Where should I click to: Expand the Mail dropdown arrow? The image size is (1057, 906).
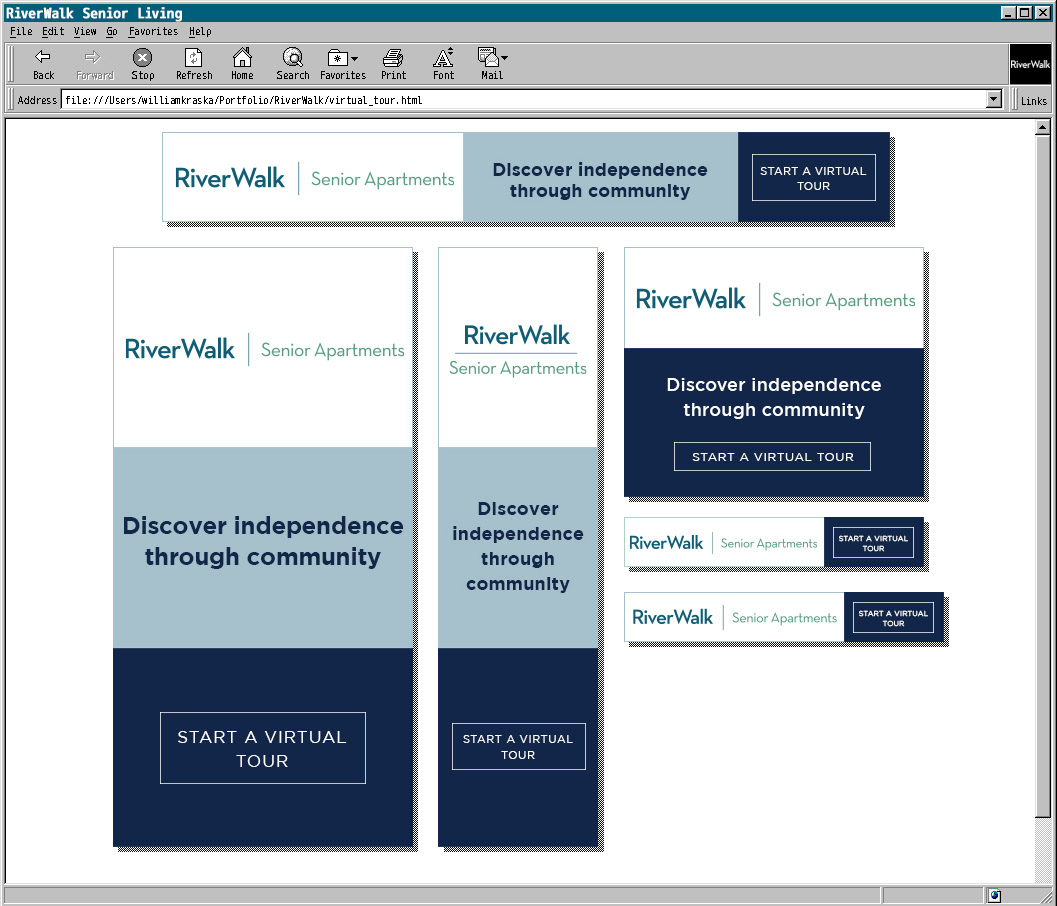[x=504, y=58]
